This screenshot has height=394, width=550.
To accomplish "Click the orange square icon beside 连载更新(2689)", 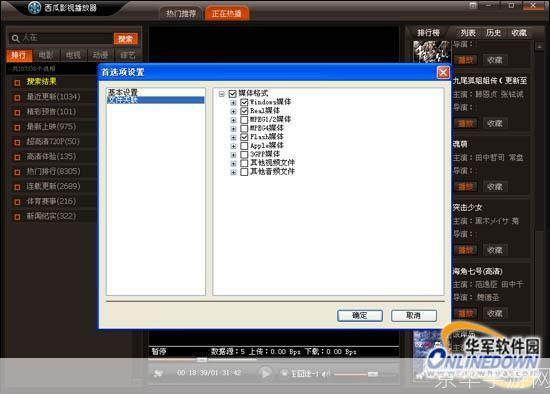I will [17, 187].
